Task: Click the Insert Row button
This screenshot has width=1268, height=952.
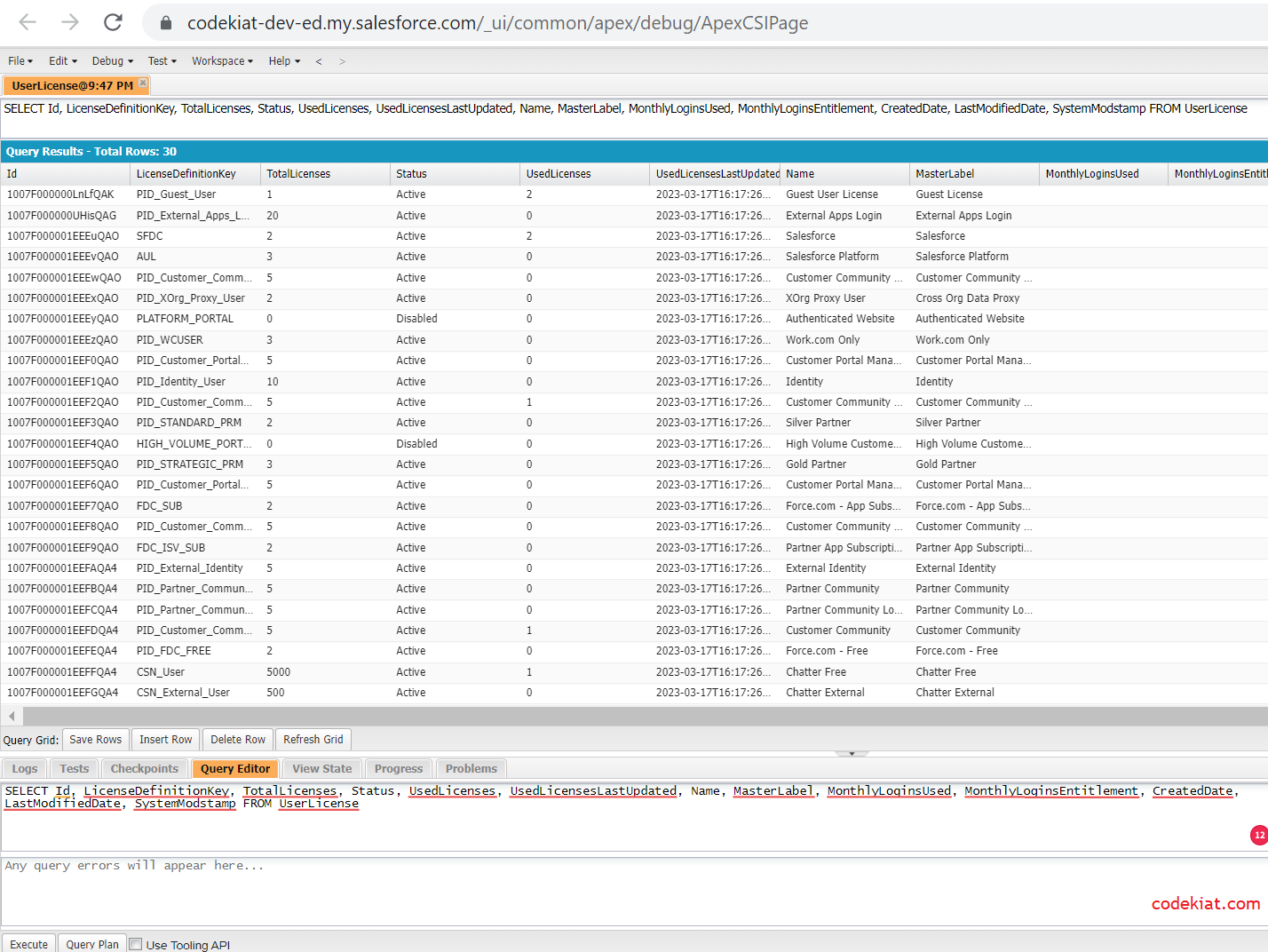Action: click(x=166, y=740)
